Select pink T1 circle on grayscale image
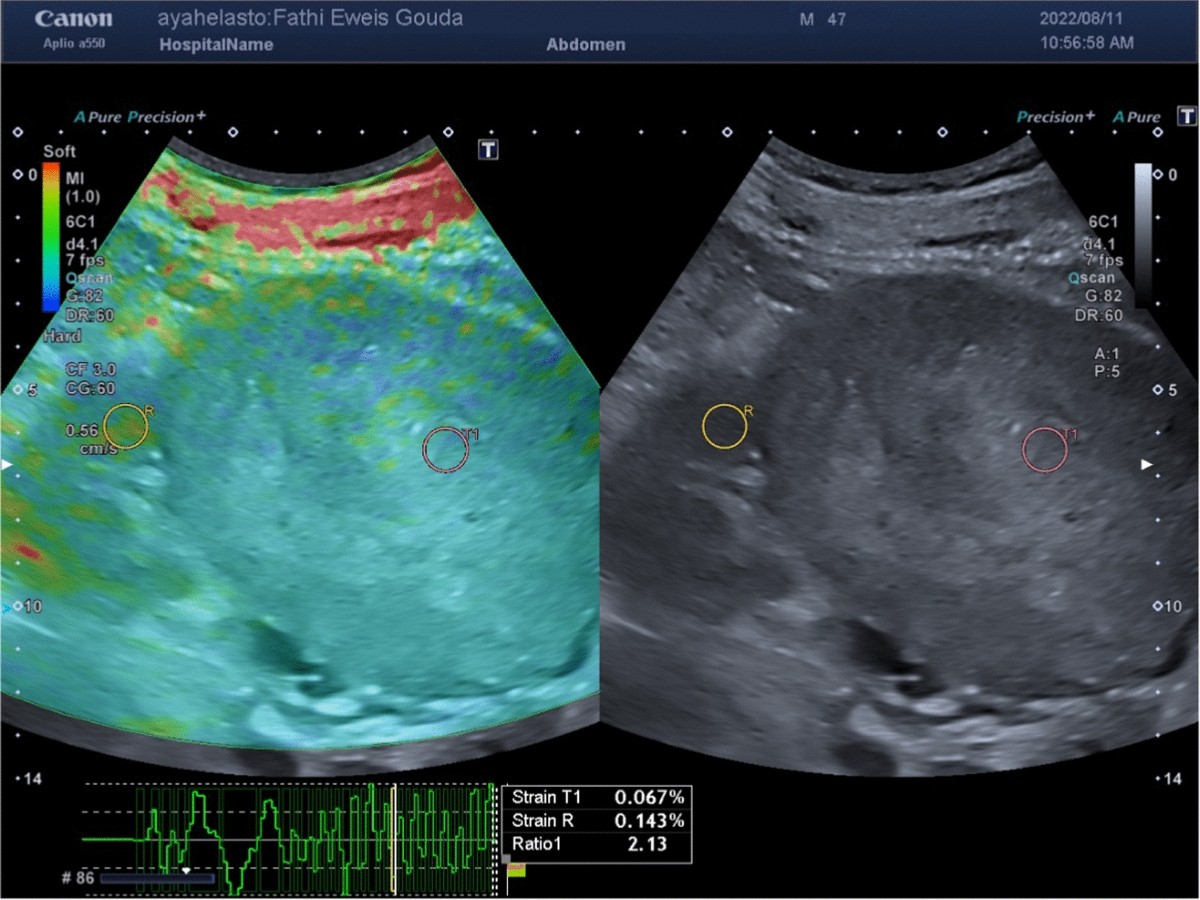This screenshot has width=1200, height=900. (x=1044, y=449)
